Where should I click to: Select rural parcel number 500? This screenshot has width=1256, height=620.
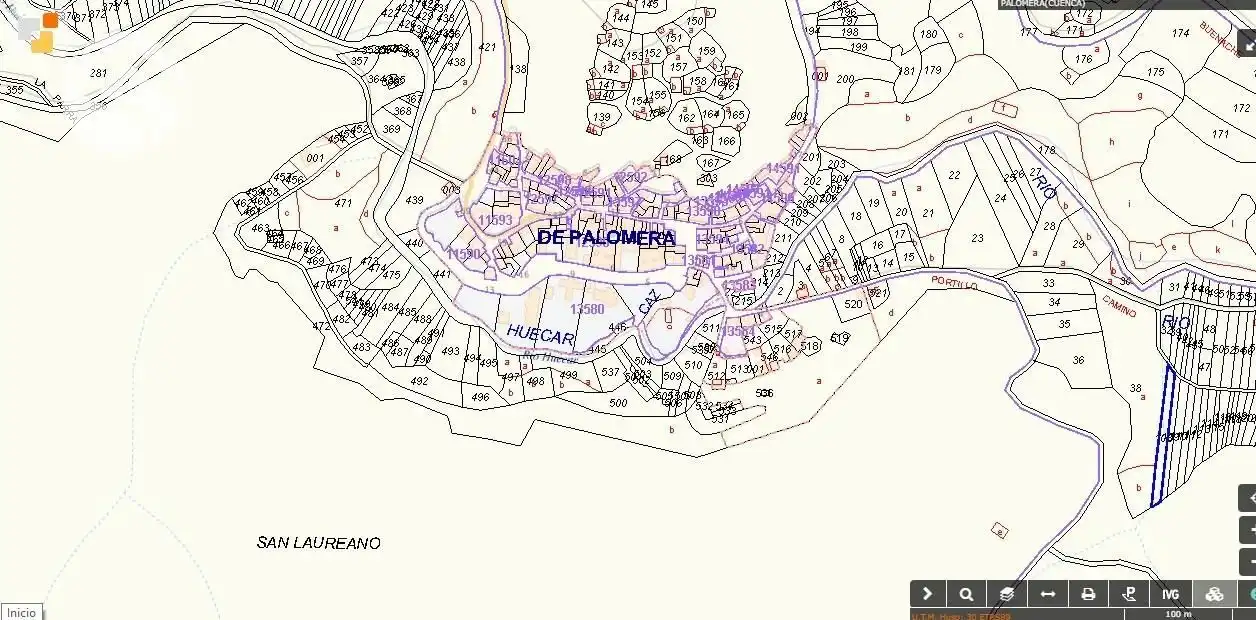coord(618,403)
